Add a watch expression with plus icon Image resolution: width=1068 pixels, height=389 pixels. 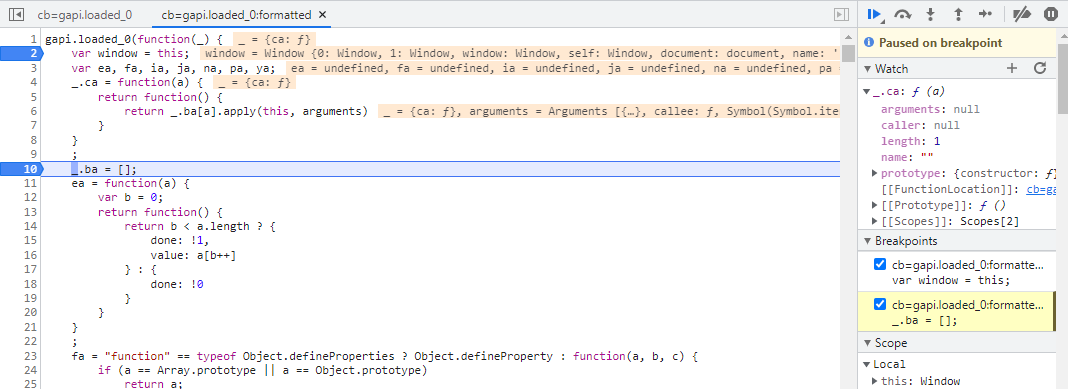1011,68
